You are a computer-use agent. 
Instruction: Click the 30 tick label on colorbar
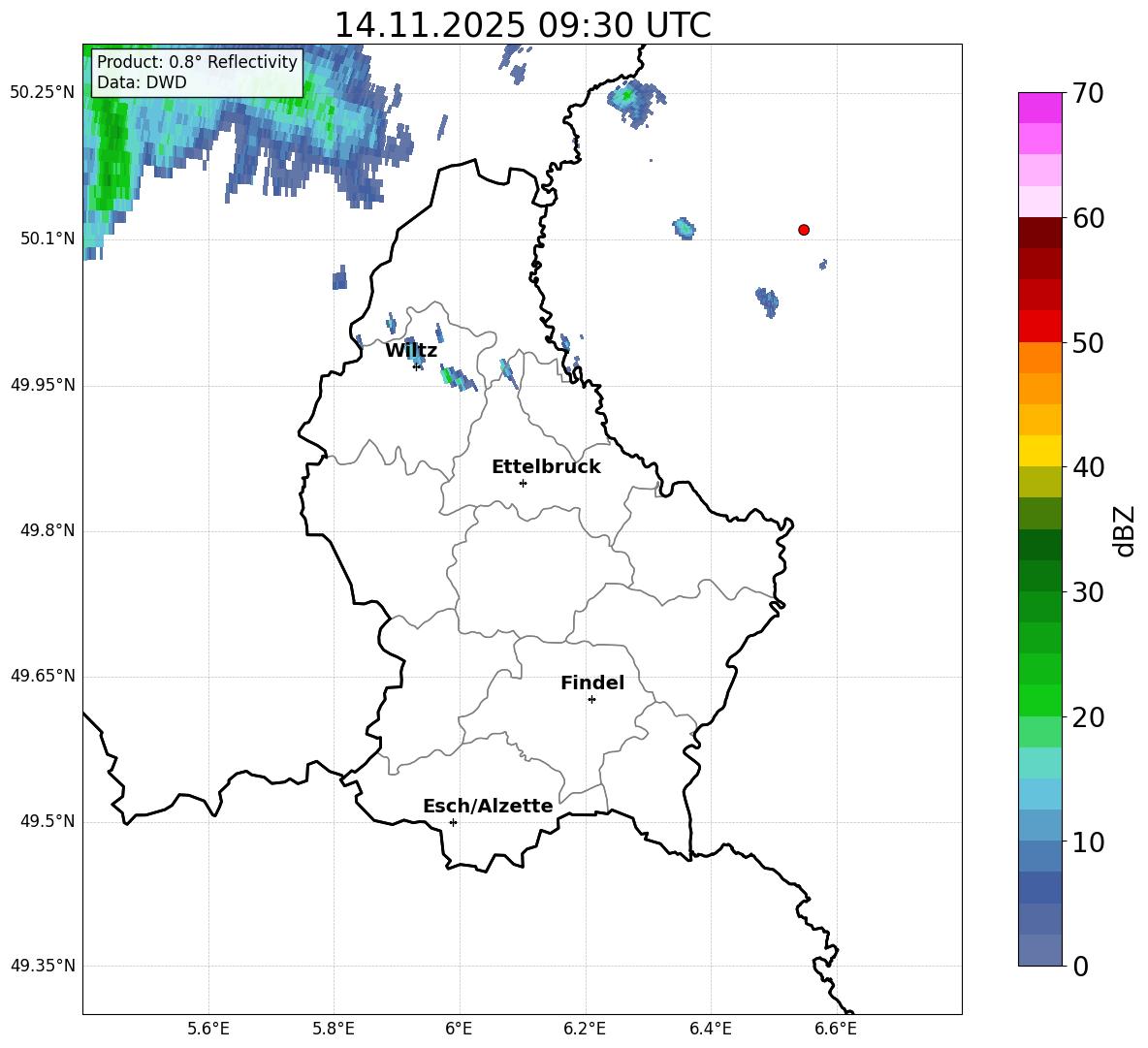click(1088, 592)
